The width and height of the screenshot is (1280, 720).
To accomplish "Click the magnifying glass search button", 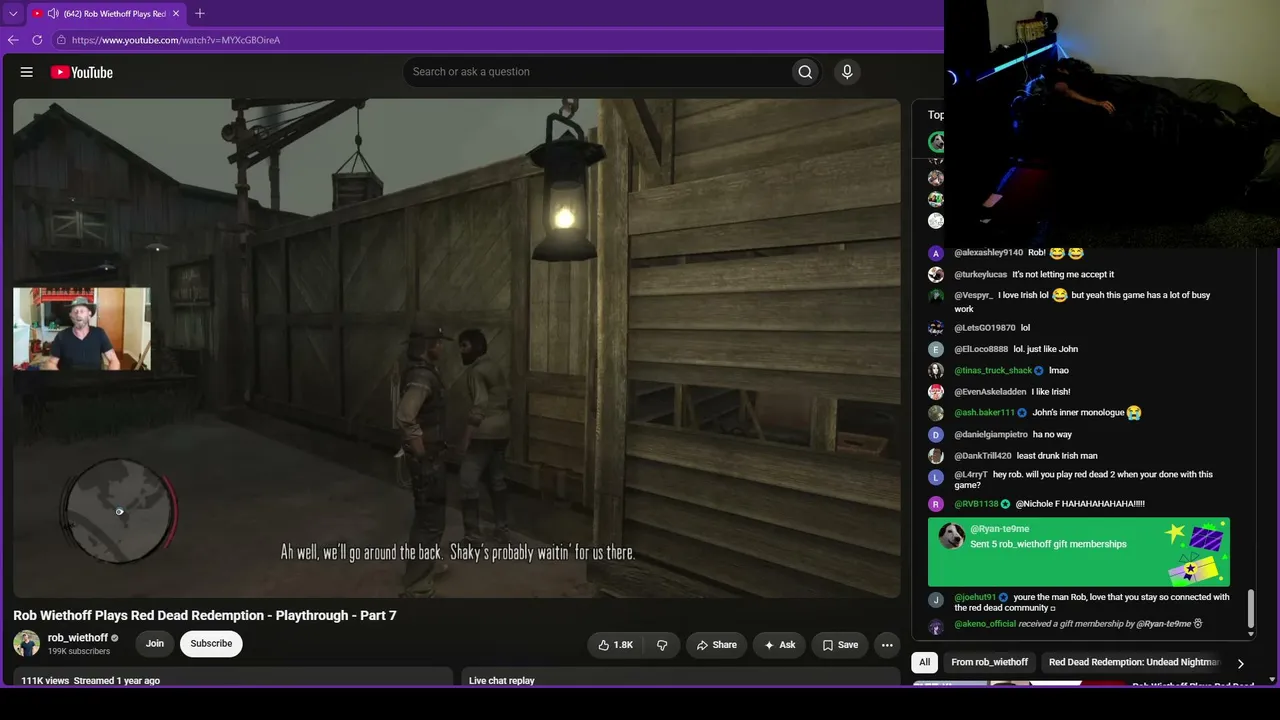I will tap(805, 72).
